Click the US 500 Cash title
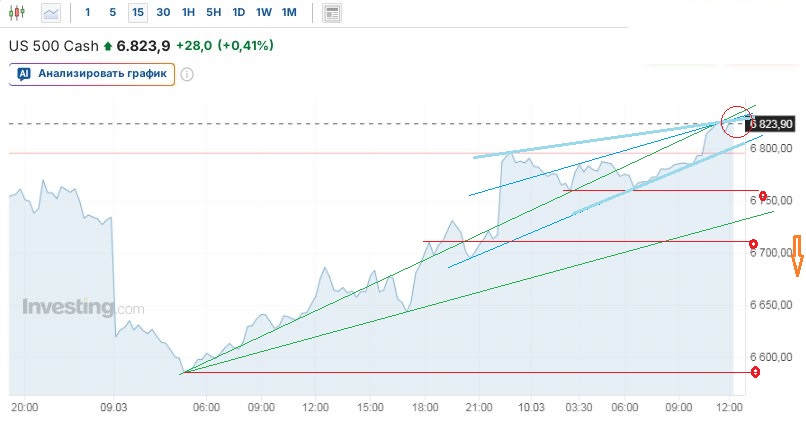The height and width of the screenshot is (421, 806). pos(53,46)
